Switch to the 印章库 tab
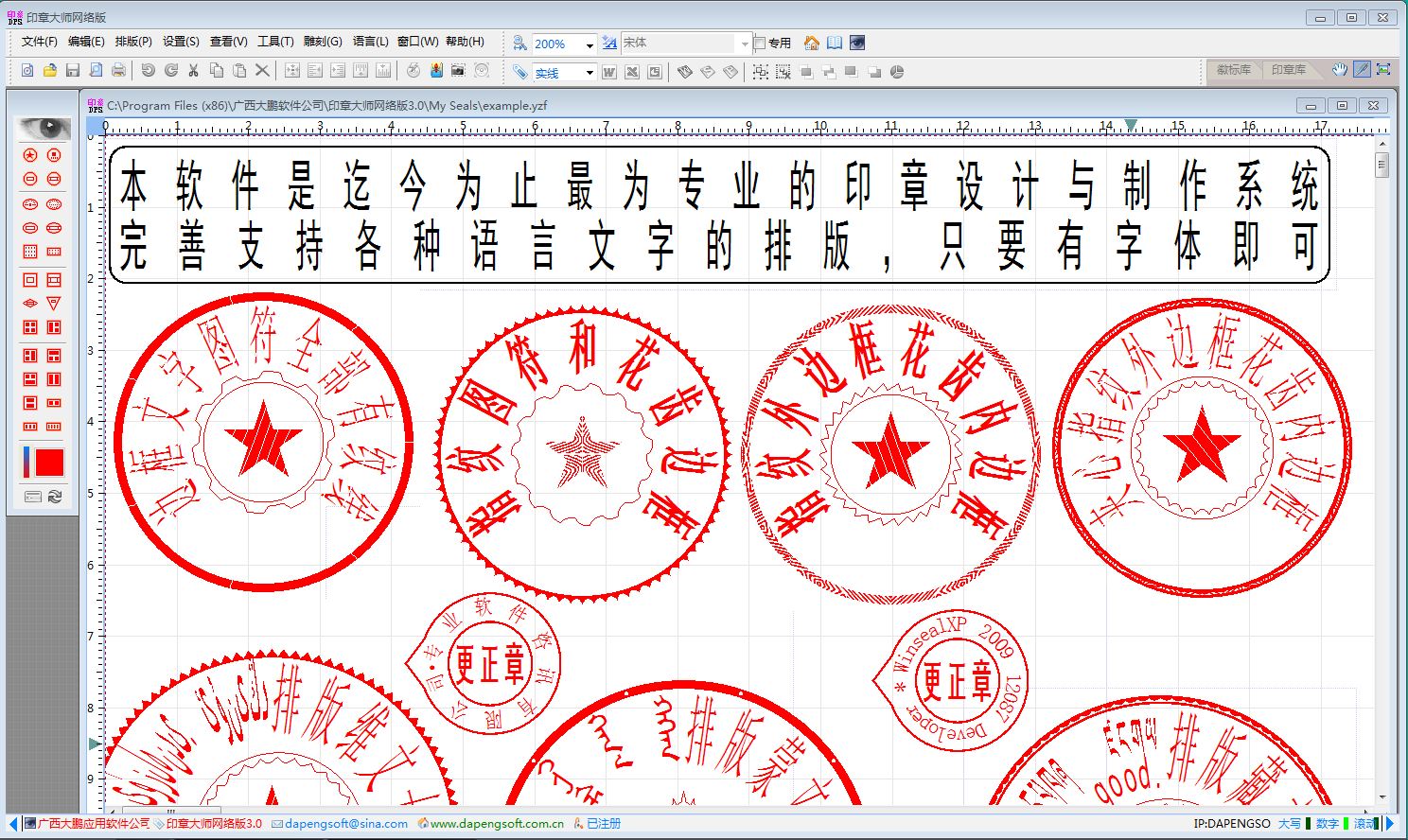 [x=1288, y=70]
